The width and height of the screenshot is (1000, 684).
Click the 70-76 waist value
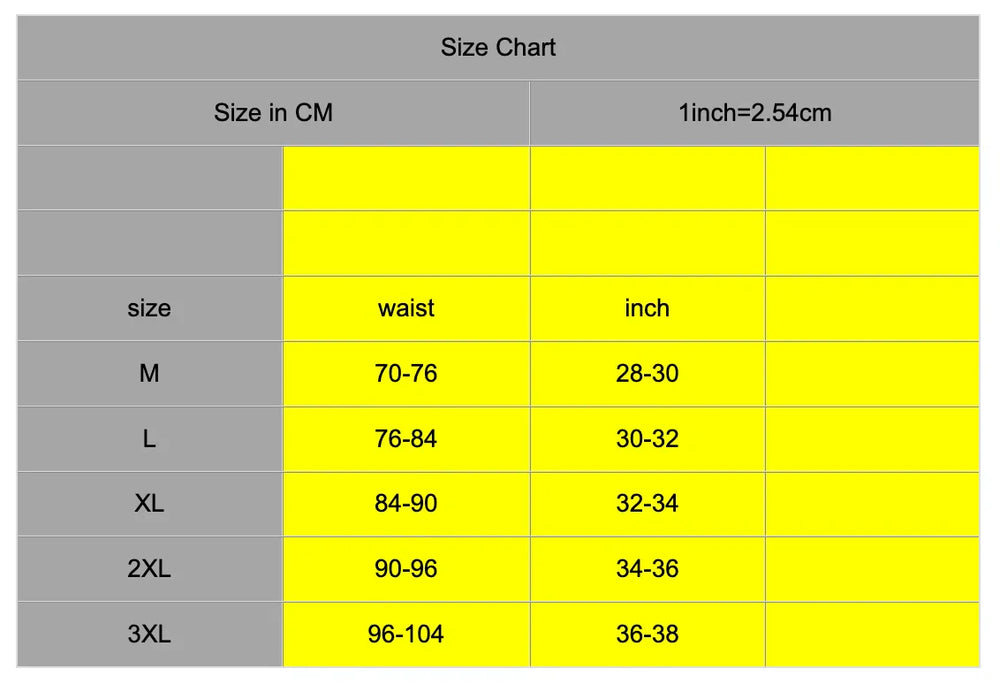tap(406, 373)
